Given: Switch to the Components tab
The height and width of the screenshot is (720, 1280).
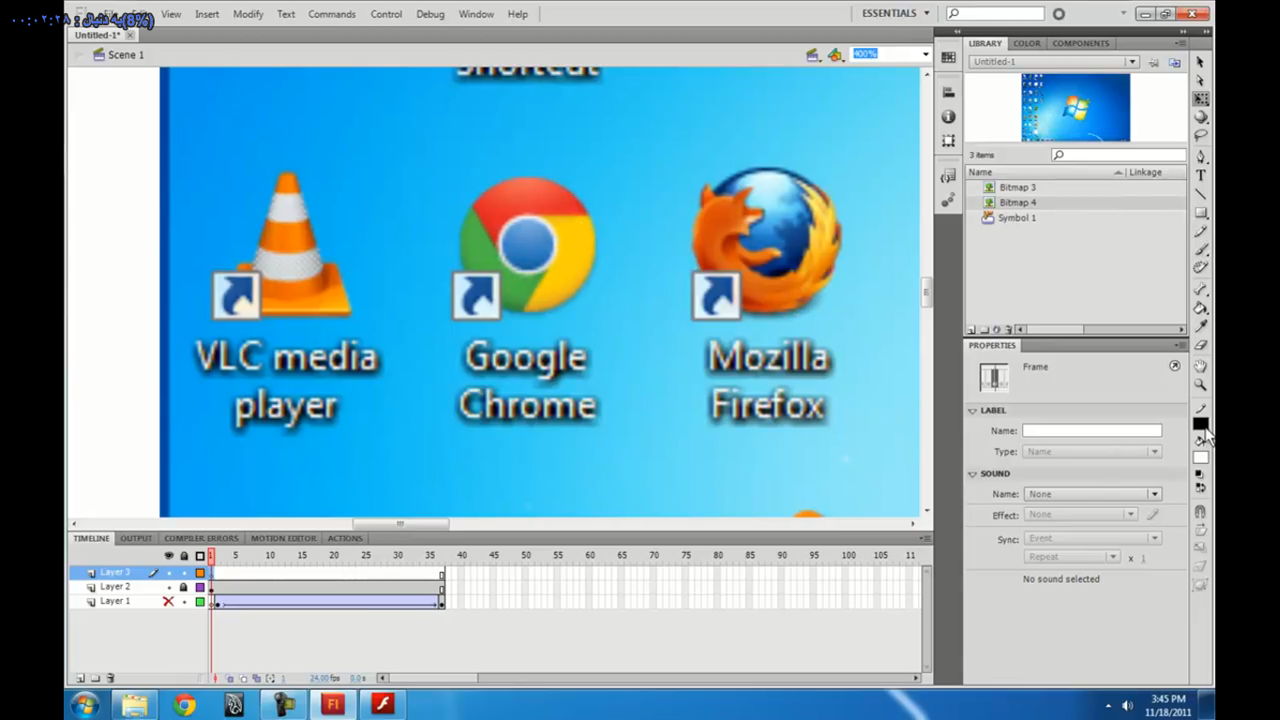Looking at the screenshot, I should pyautogui.click(x=1080, y=43).
